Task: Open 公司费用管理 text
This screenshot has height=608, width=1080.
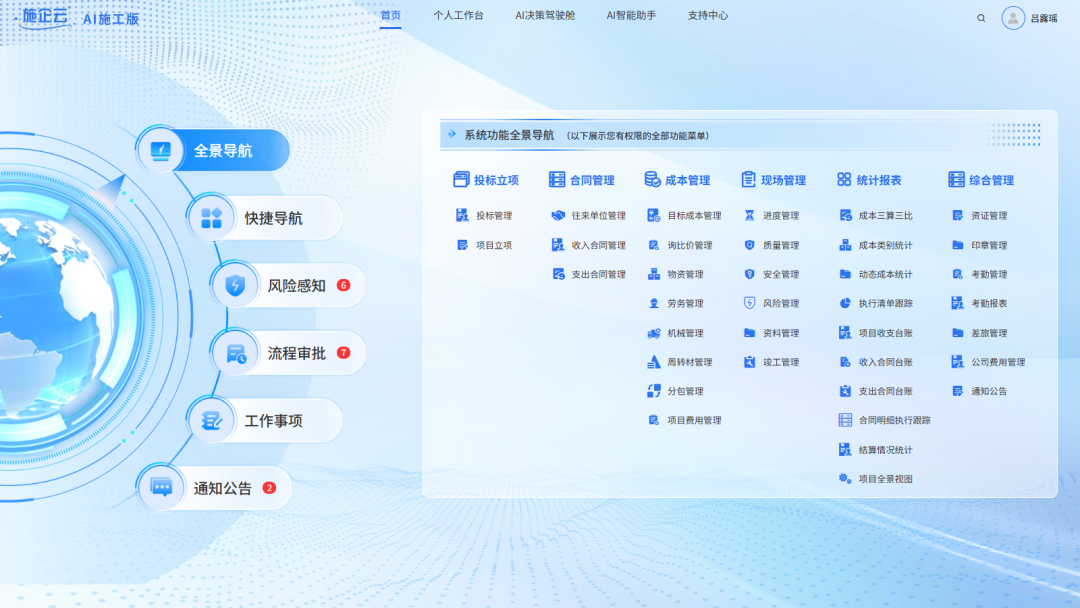Action: click(998, 361)
